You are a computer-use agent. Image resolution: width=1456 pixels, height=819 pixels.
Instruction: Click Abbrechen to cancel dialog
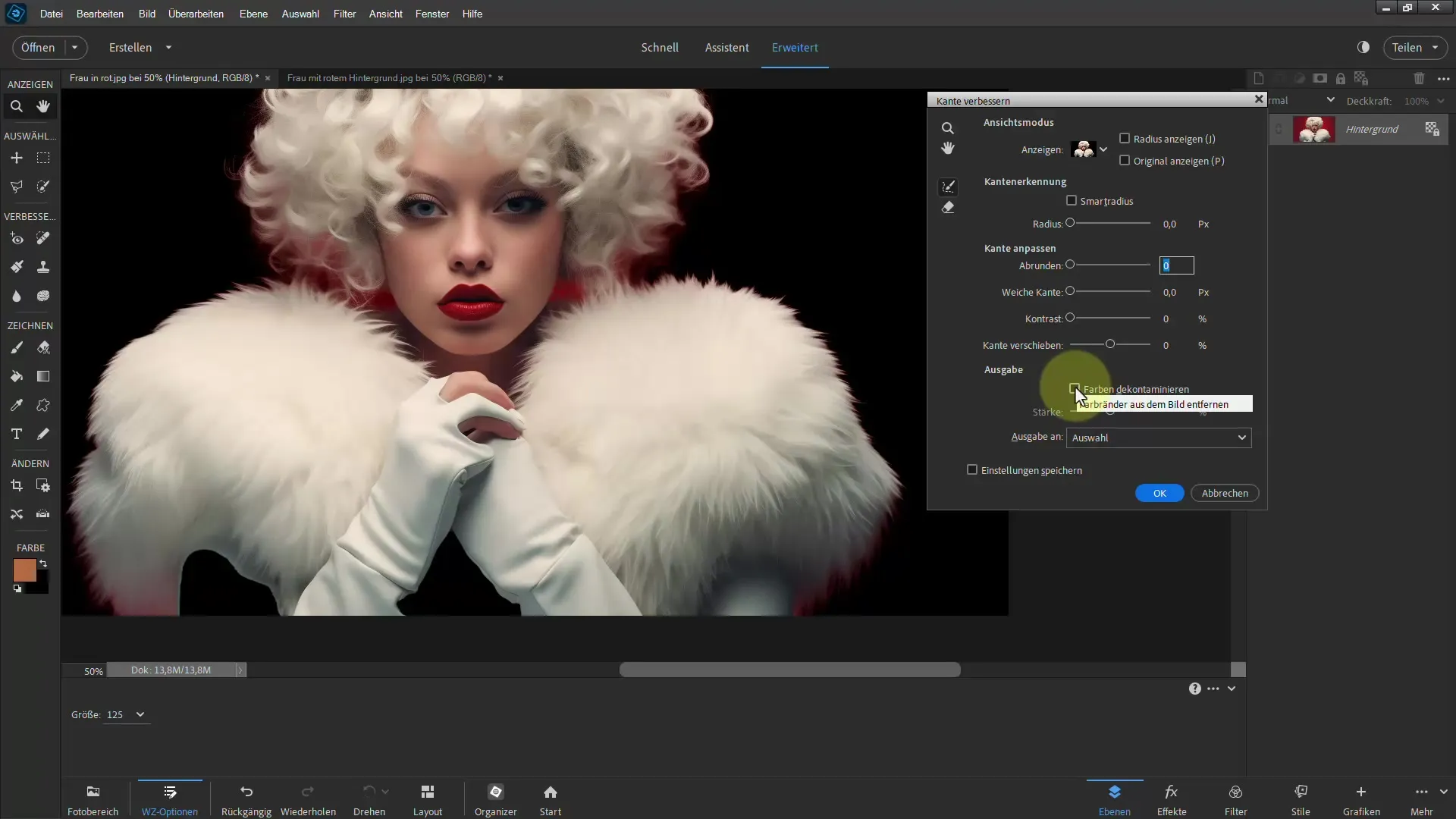(1225, 493)
